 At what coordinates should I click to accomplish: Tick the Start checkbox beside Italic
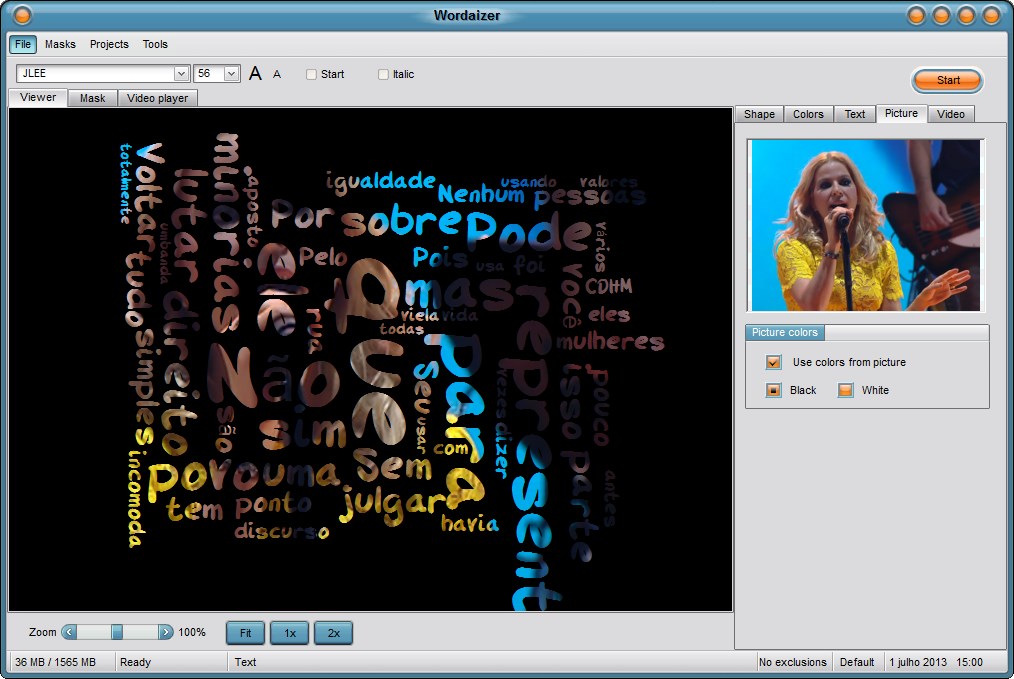(x=311, y=74)
